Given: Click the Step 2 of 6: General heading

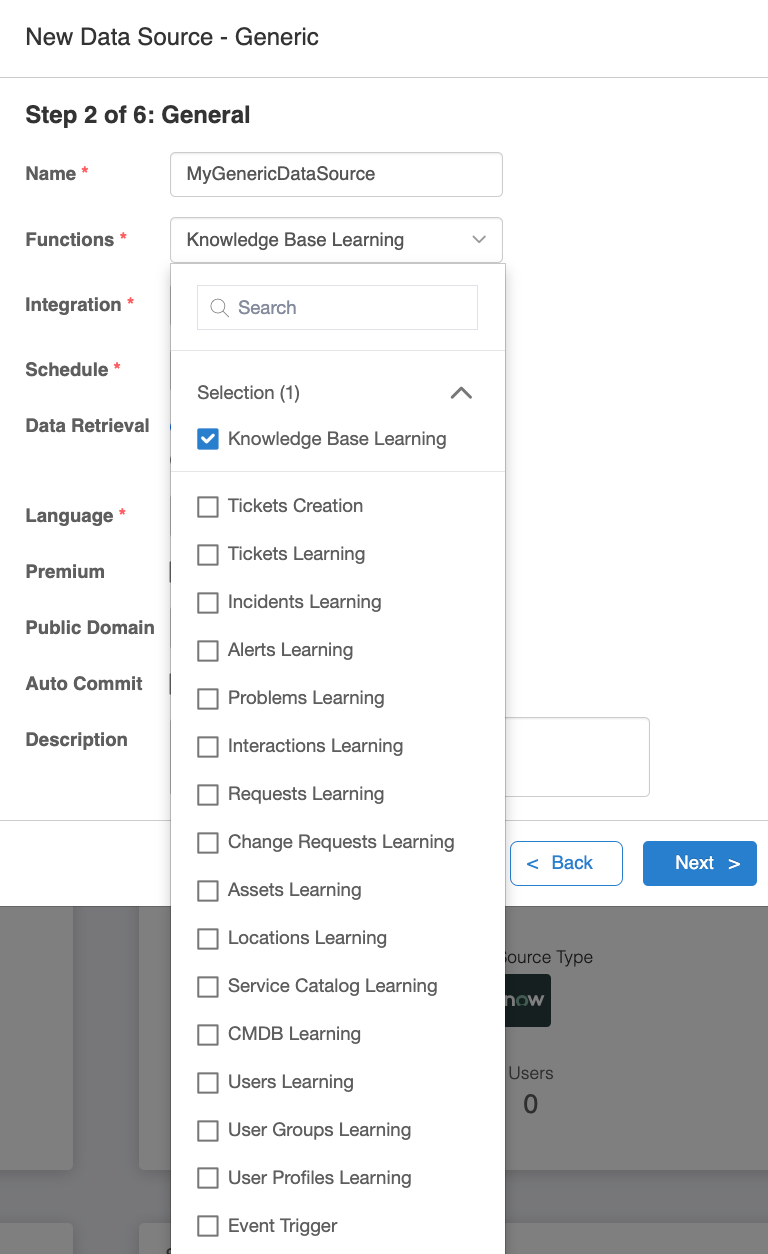Looking at the screenshot, I should click(x=138, y=115).
